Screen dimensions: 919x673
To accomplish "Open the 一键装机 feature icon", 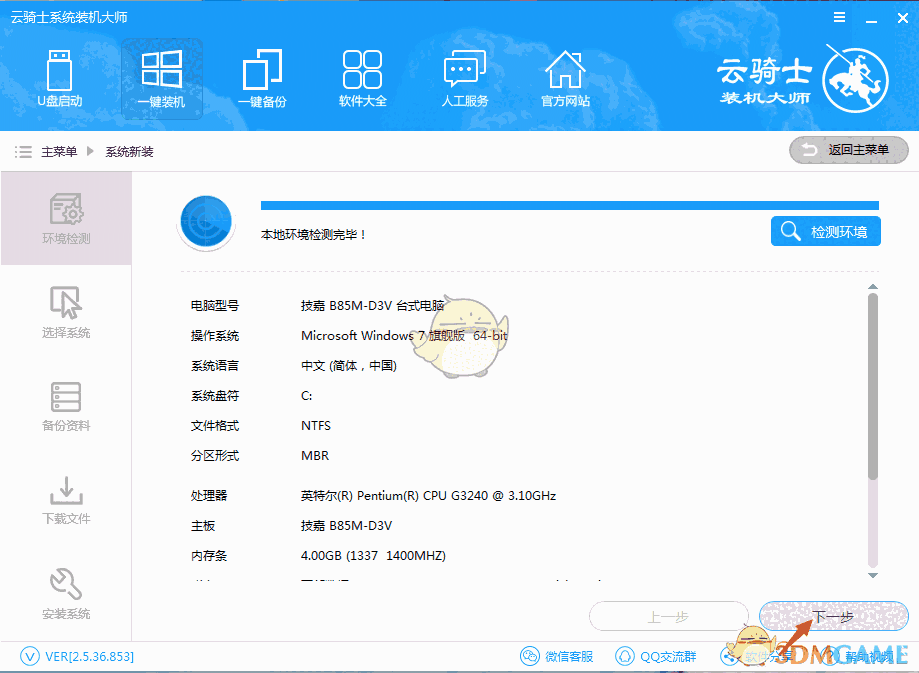I will click(x=161, y=78).
